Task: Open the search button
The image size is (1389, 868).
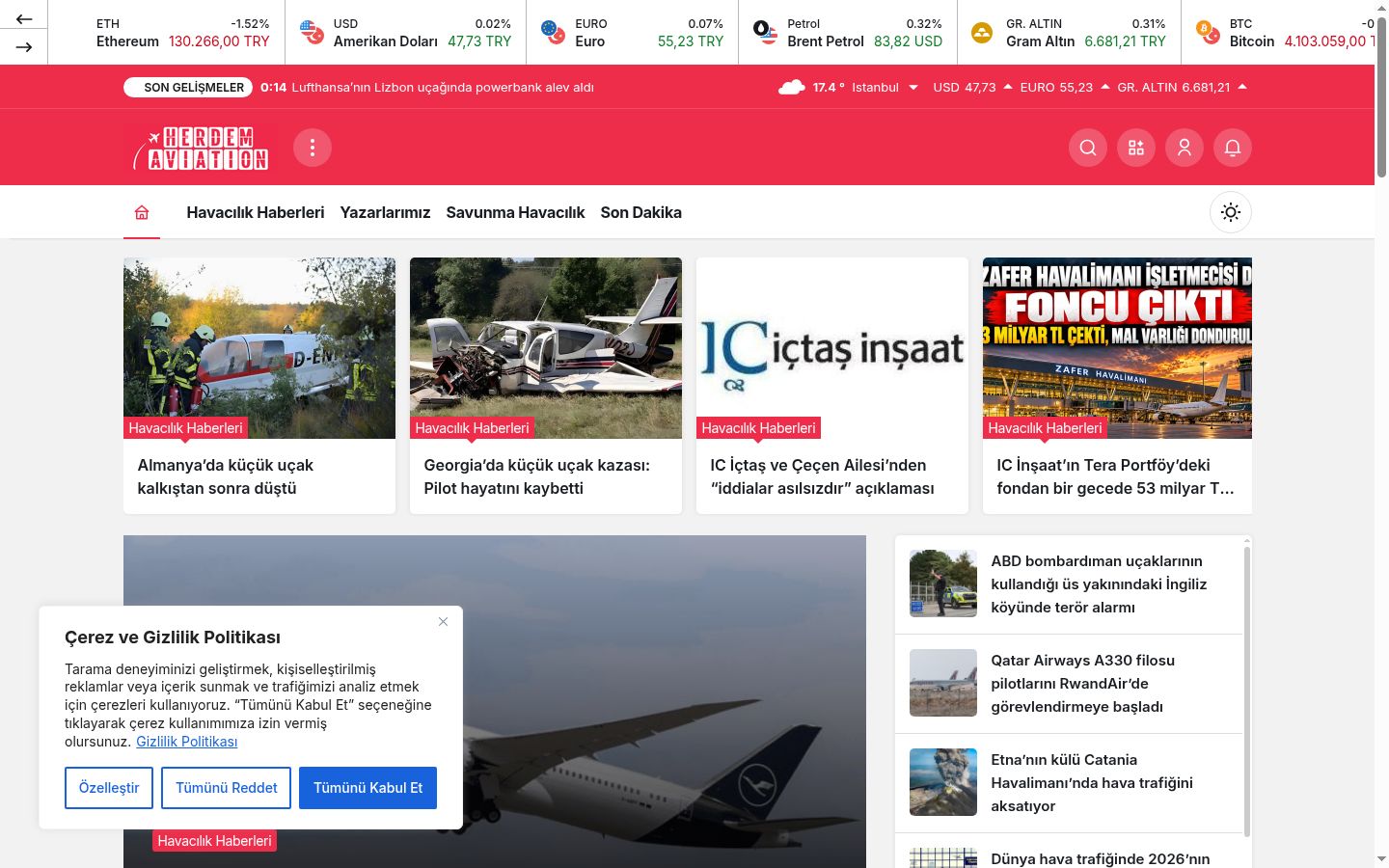Action: click(x=1088, y=148)
